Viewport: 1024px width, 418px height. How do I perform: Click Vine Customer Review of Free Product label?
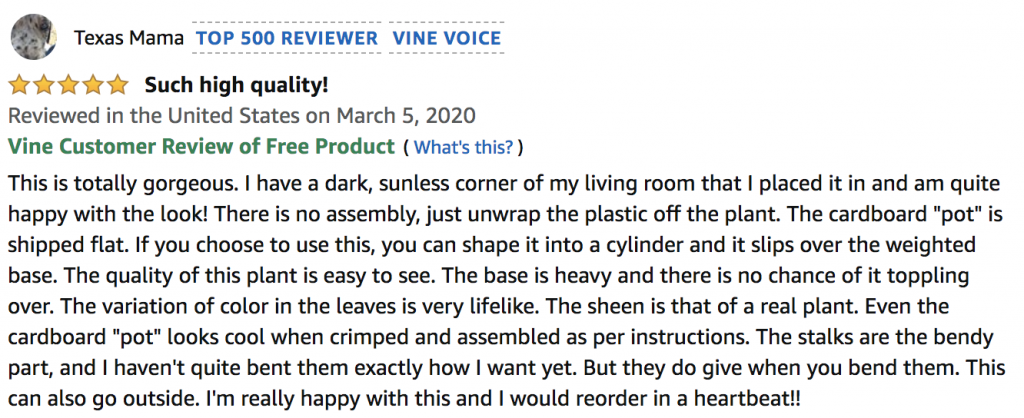(x=201, y=146)
